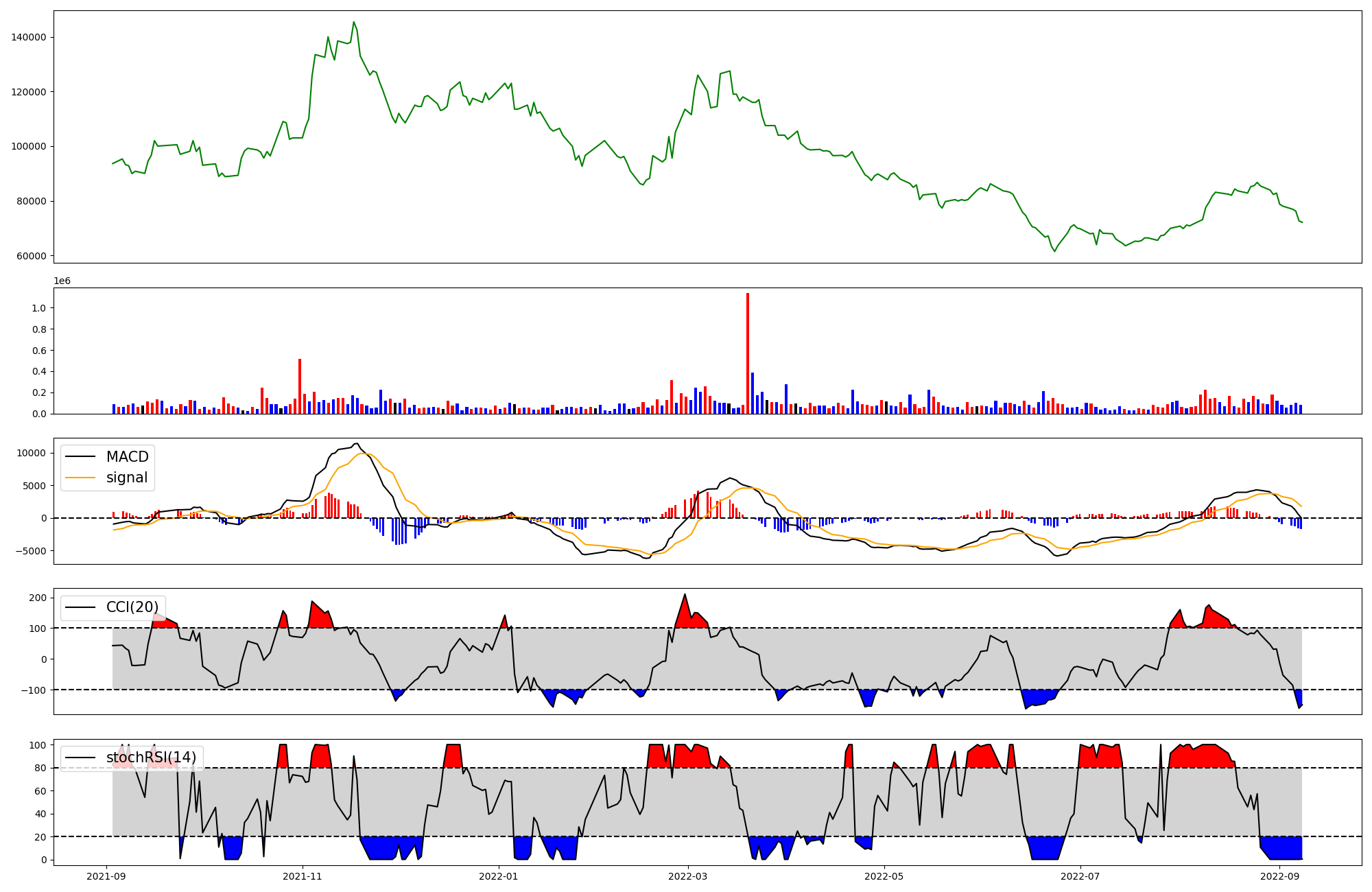This screenshot has width=1372, height=892.
Task: Click the 2022-01 date tick label
Action: (x=499, y=876)
